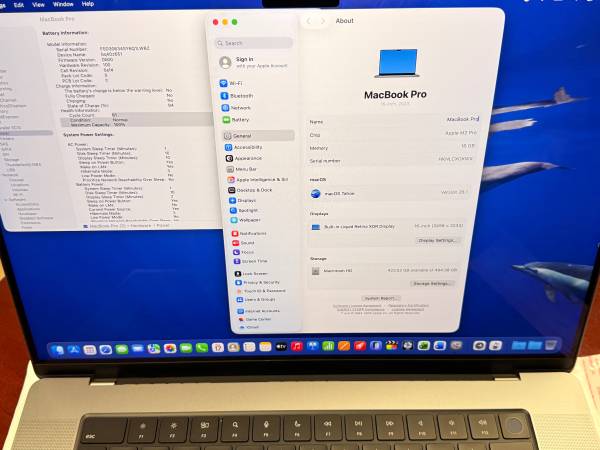The image size is (600, 450).
Task: Open the Help menu
Action: [x=90, y=4]
